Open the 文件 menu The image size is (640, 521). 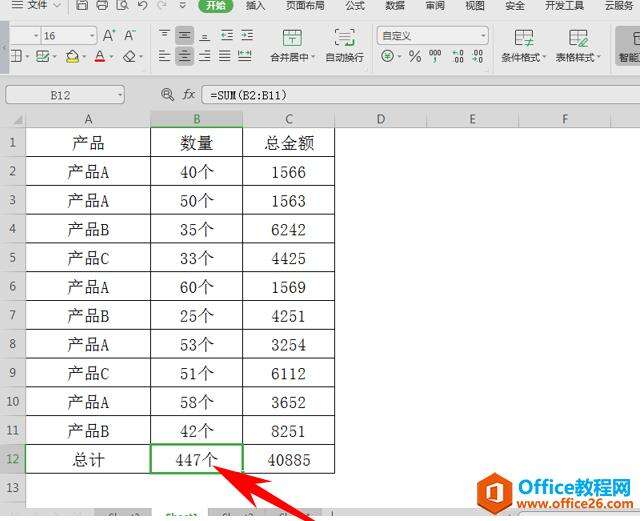(x=36, y=5)
